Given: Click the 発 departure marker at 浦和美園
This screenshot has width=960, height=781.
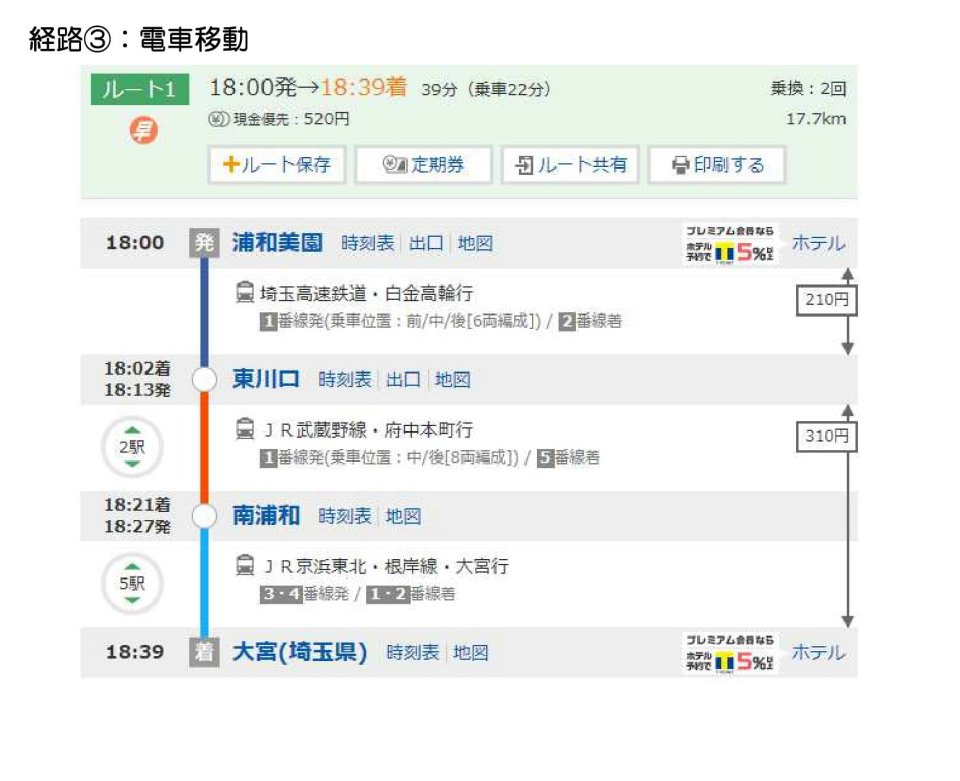Looking at the screenshot, I should point(203,243).
